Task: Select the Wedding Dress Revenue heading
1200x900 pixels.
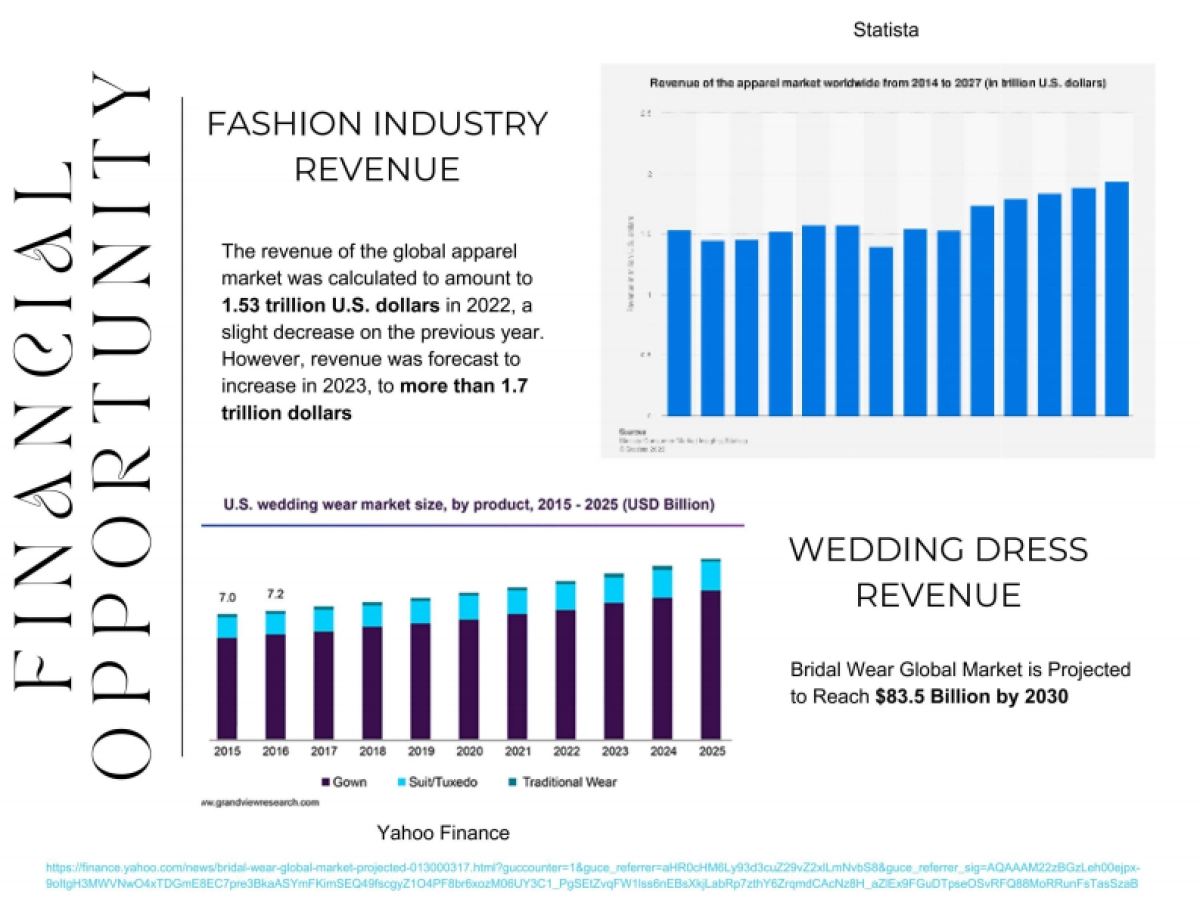Action: point(937,572)
